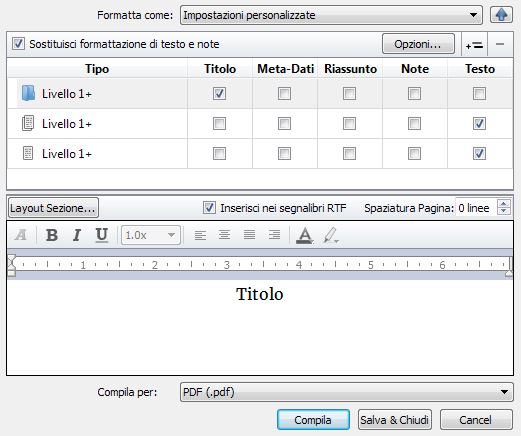This screenshot has width=521, height=436.
Task: Open Compila per format dropdown
Action: click(347, 392)
